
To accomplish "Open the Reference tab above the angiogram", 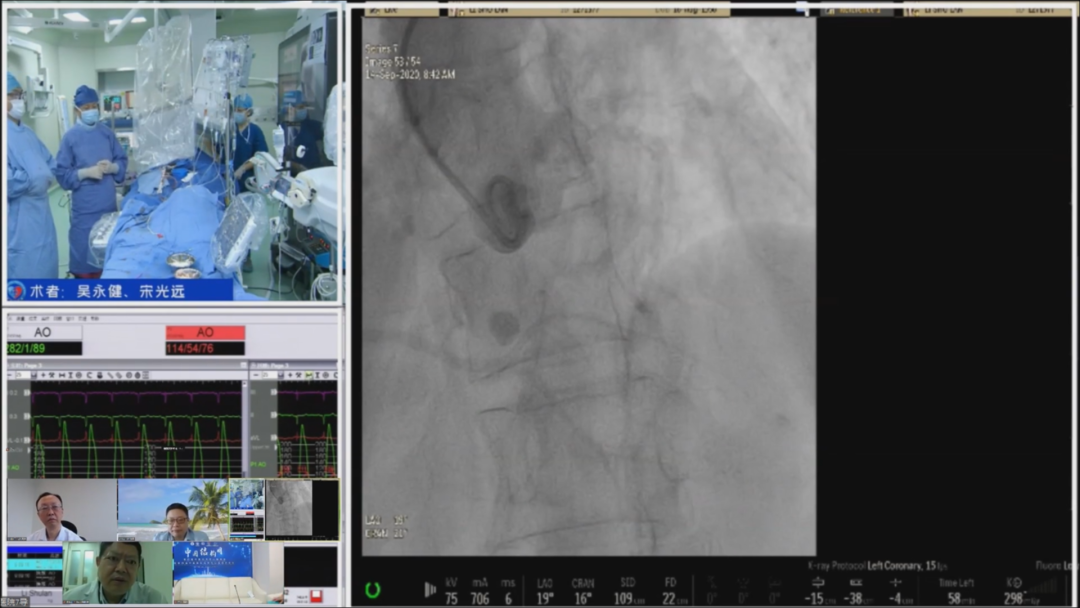I will point(858,10).
